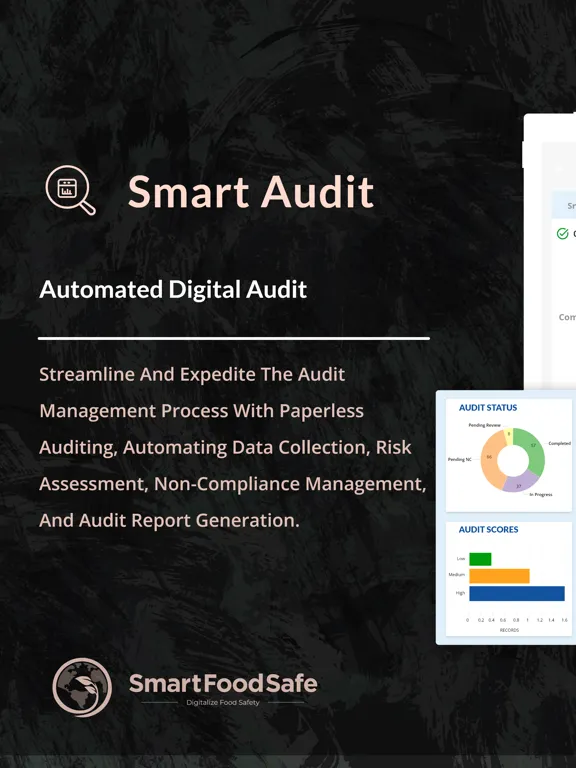Screen dimensions: 576x768
Task: Click the 'AUDIT STATUS' chart heading
Action: pos(488,408)
